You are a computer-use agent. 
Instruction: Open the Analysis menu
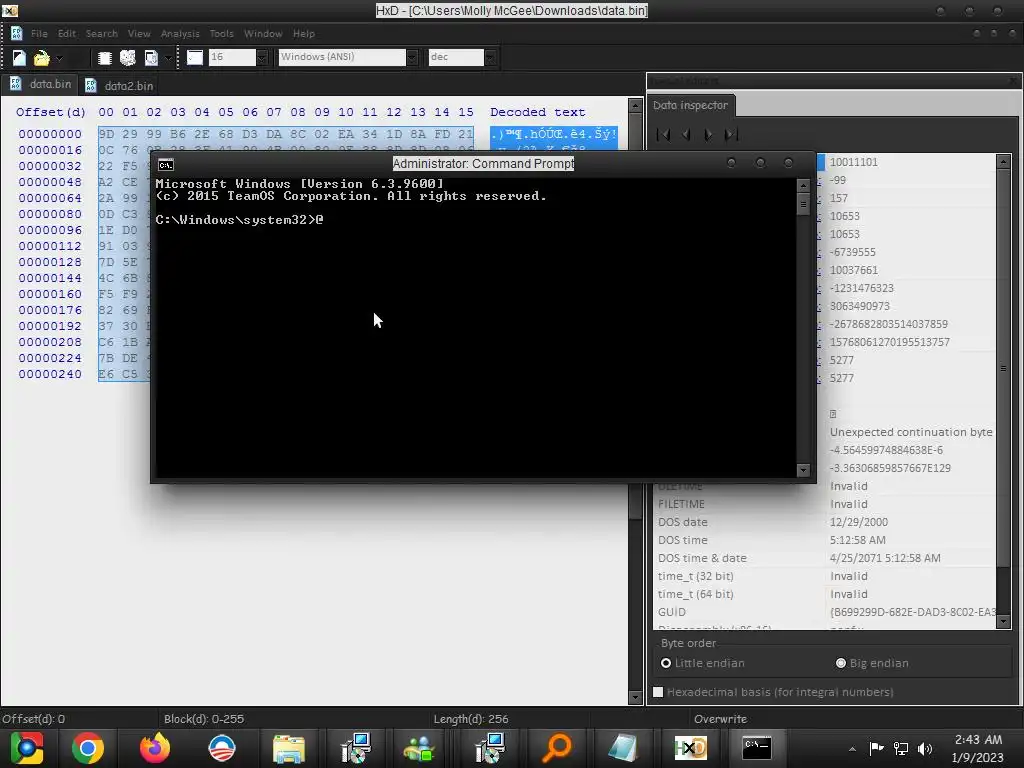point(180,33)
